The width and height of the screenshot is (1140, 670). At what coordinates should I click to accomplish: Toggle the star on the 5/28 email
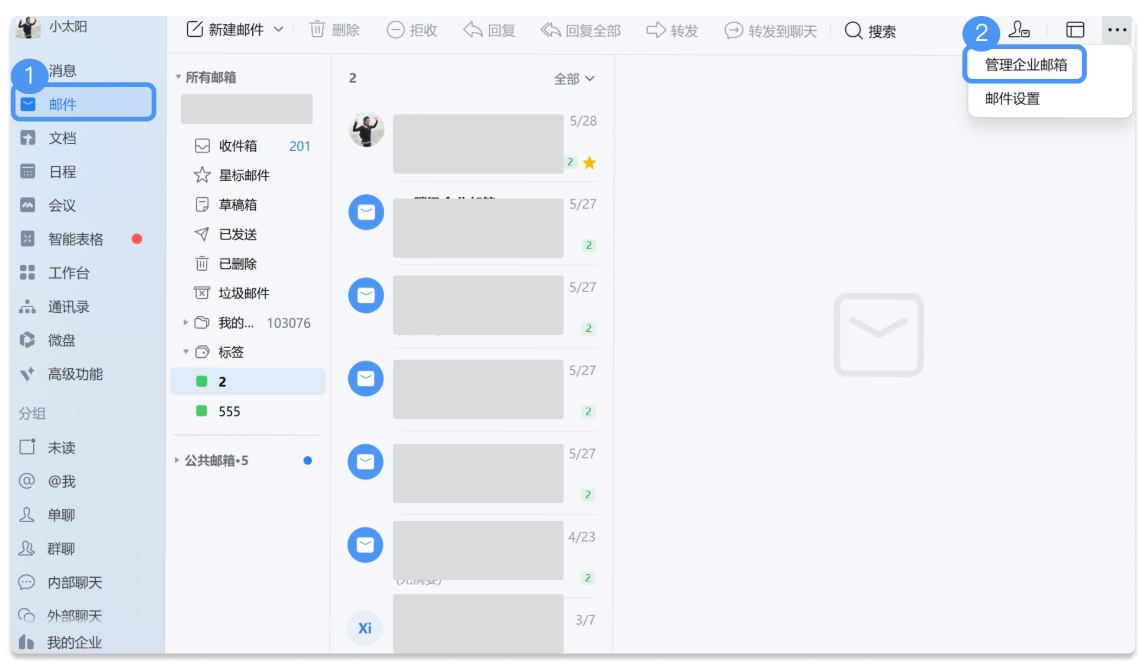[x=590, y=163]
